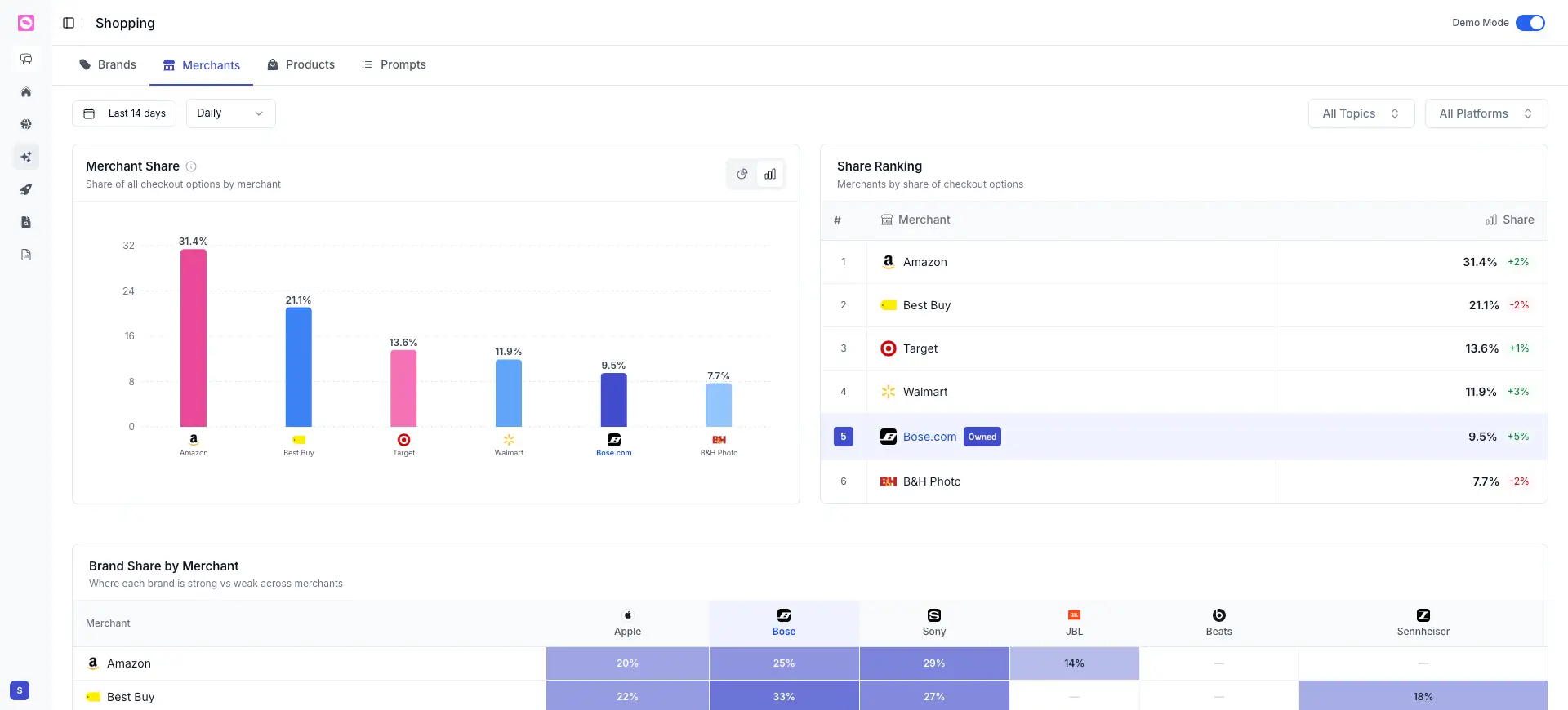Screen dimensions: 1568x710
Task: Open the Daily interval dropdown
Action: point(231,113)
